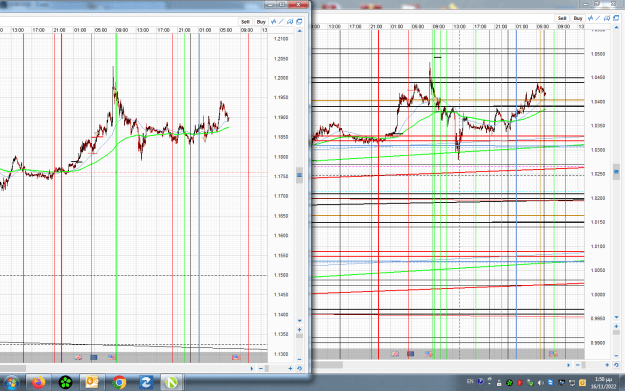This screenshot has width=625, height=391.
Task: Open blue arrows sync app in taskbar
Action: pyautogui.click(x=145, y=383)
